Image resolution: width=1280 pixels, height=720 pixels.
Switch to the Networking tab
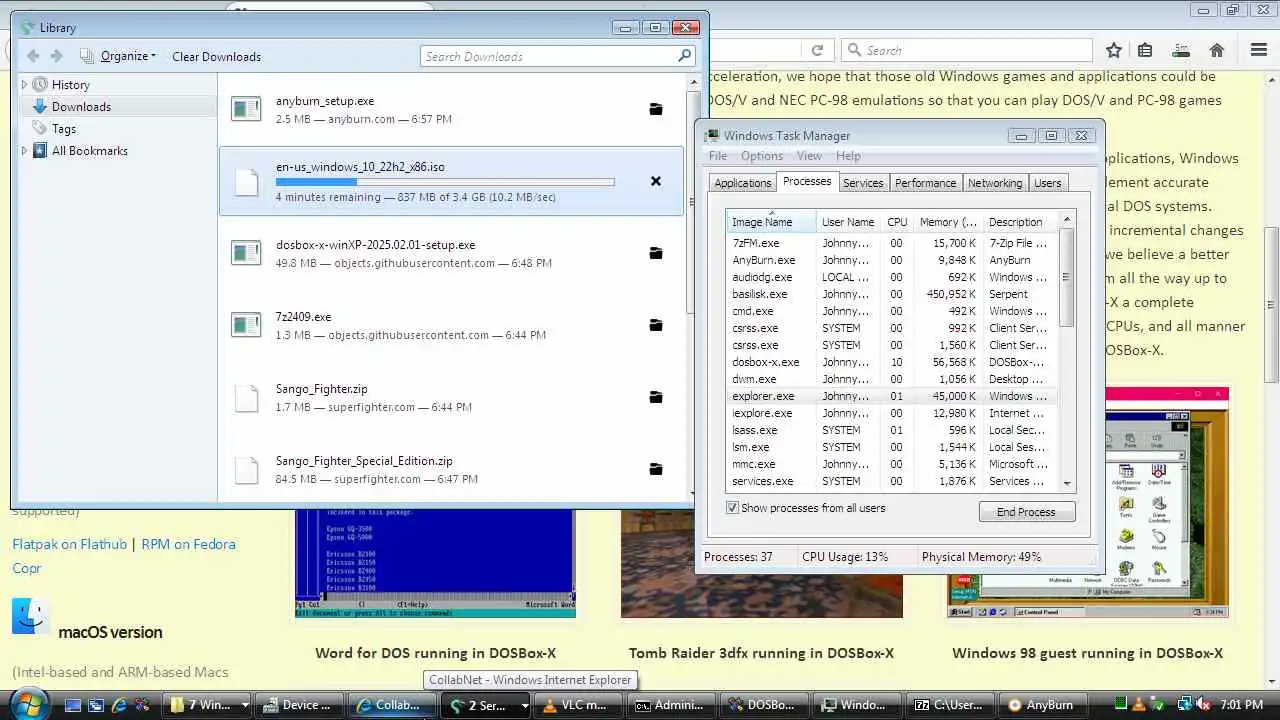point(995,183)
